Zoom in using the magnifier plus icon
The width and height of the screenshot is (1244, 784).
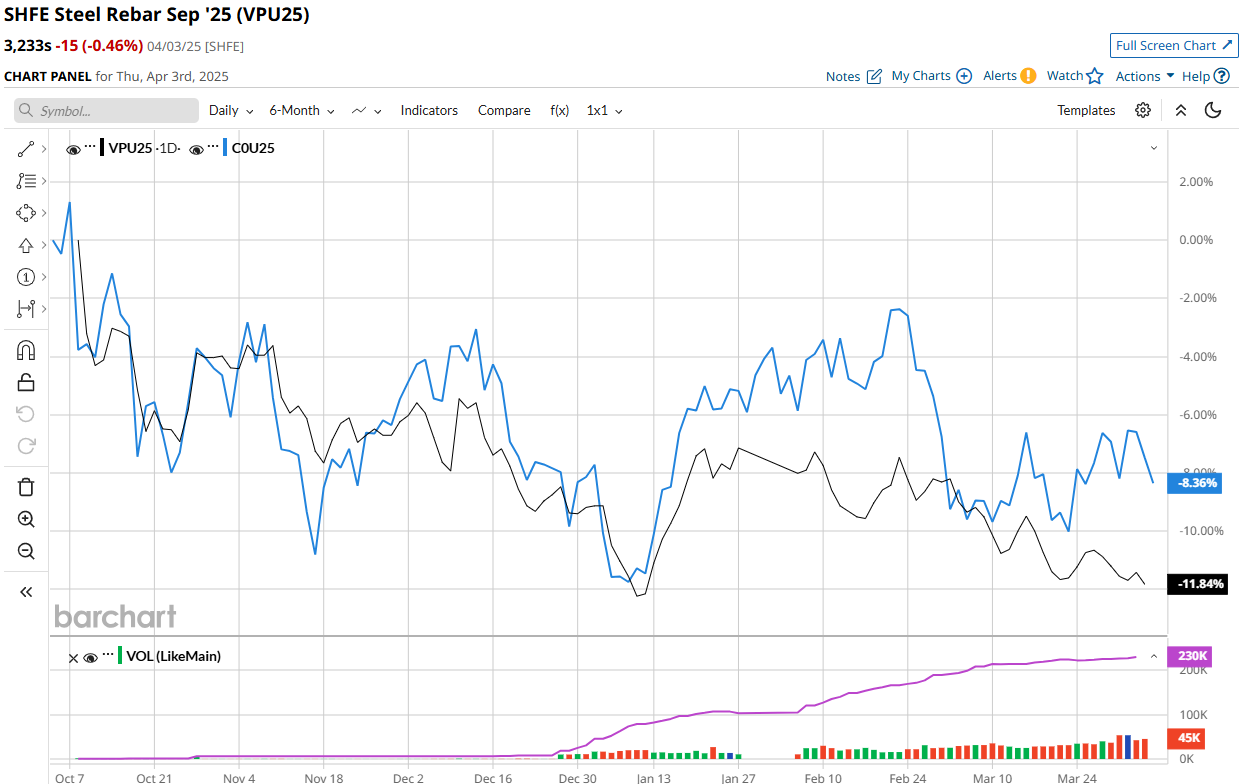pos(26,519)
